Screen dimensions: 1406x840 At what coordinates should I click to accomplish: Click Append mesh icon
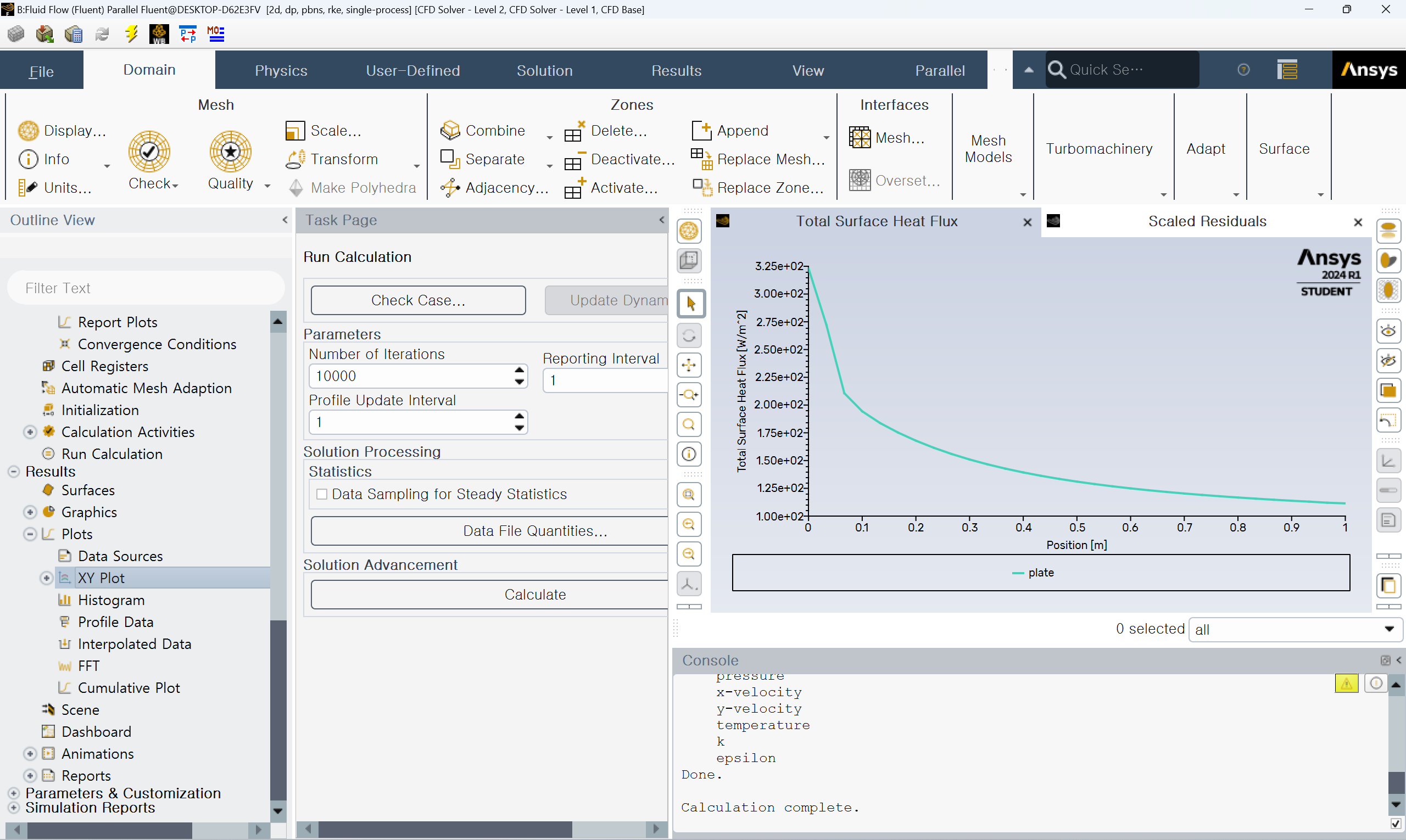point(701,131)
